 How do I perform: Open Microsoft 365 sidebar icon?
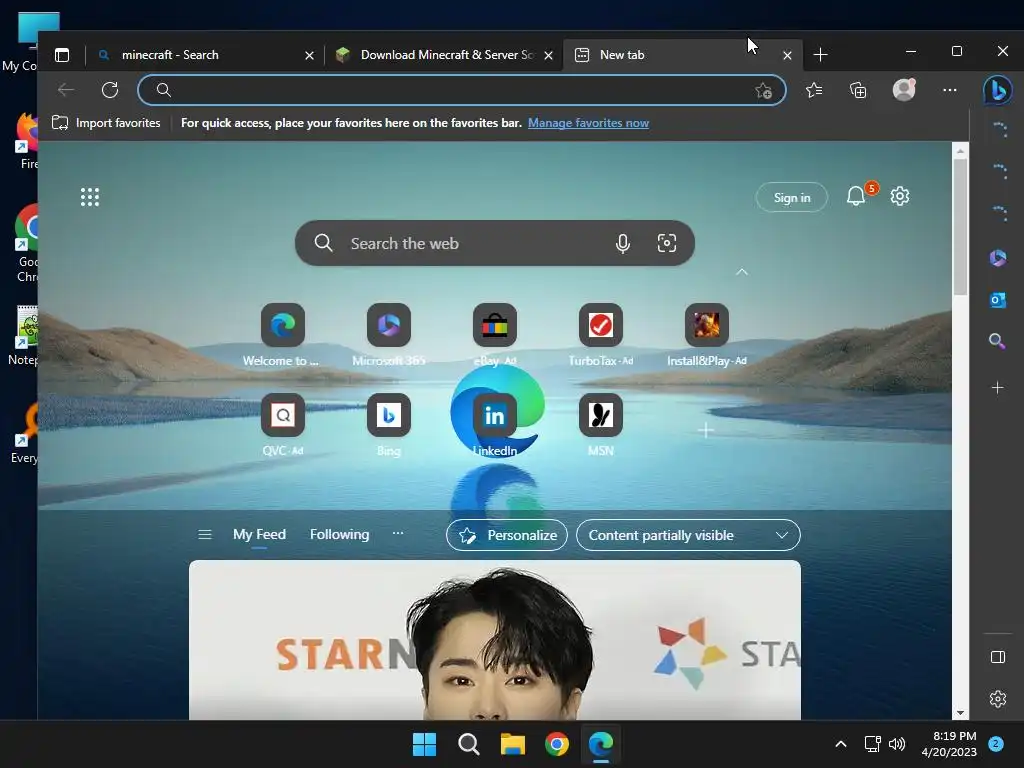click(997, 258)
